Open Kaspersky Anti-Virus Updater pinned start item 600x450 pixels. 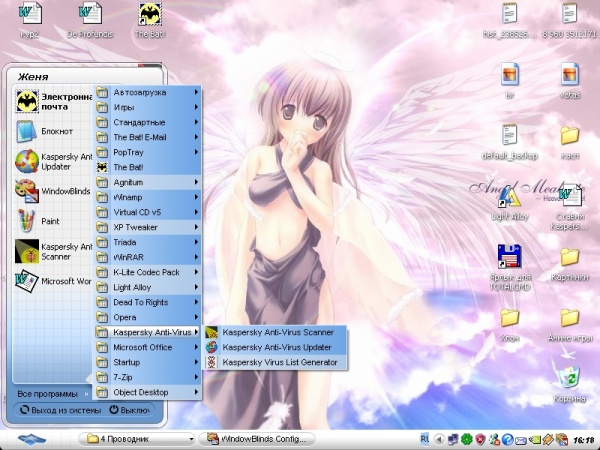(x=54, y=161)
